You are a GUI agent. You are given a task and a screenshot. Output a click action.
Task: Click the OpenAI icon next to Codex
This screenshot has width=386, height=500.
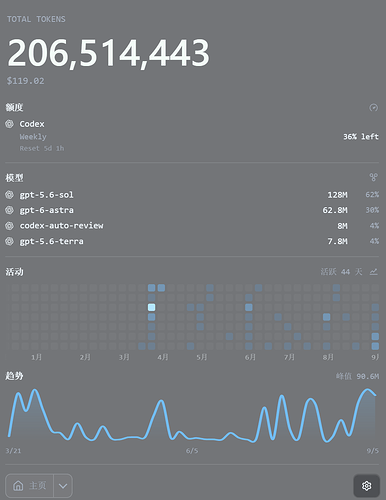click(9, 124)
